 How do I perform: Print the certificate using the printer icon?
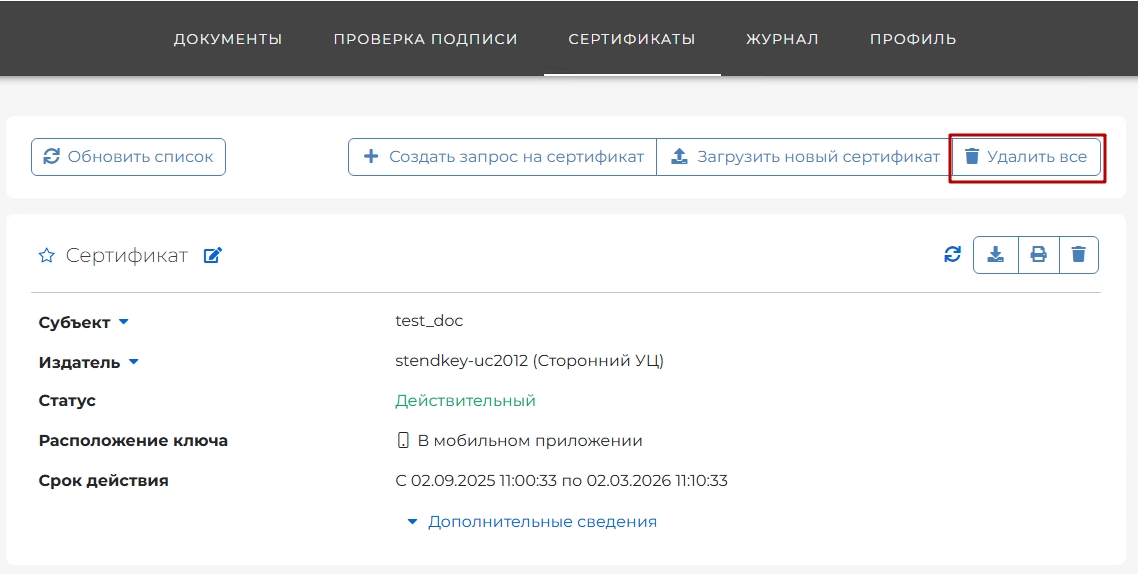pyautogui.click(x=1038, y=255)
